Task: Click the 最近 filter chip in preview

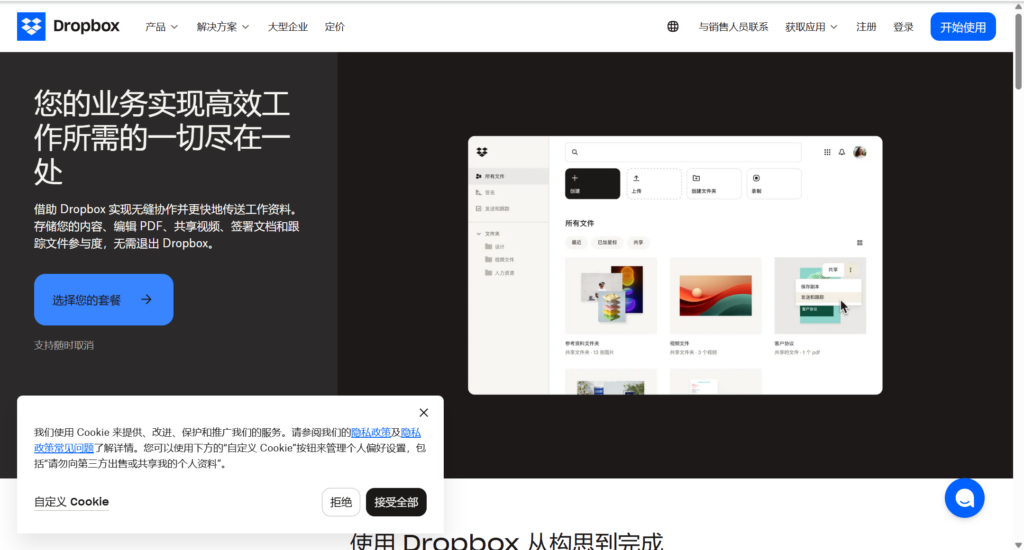Action: 576,242
